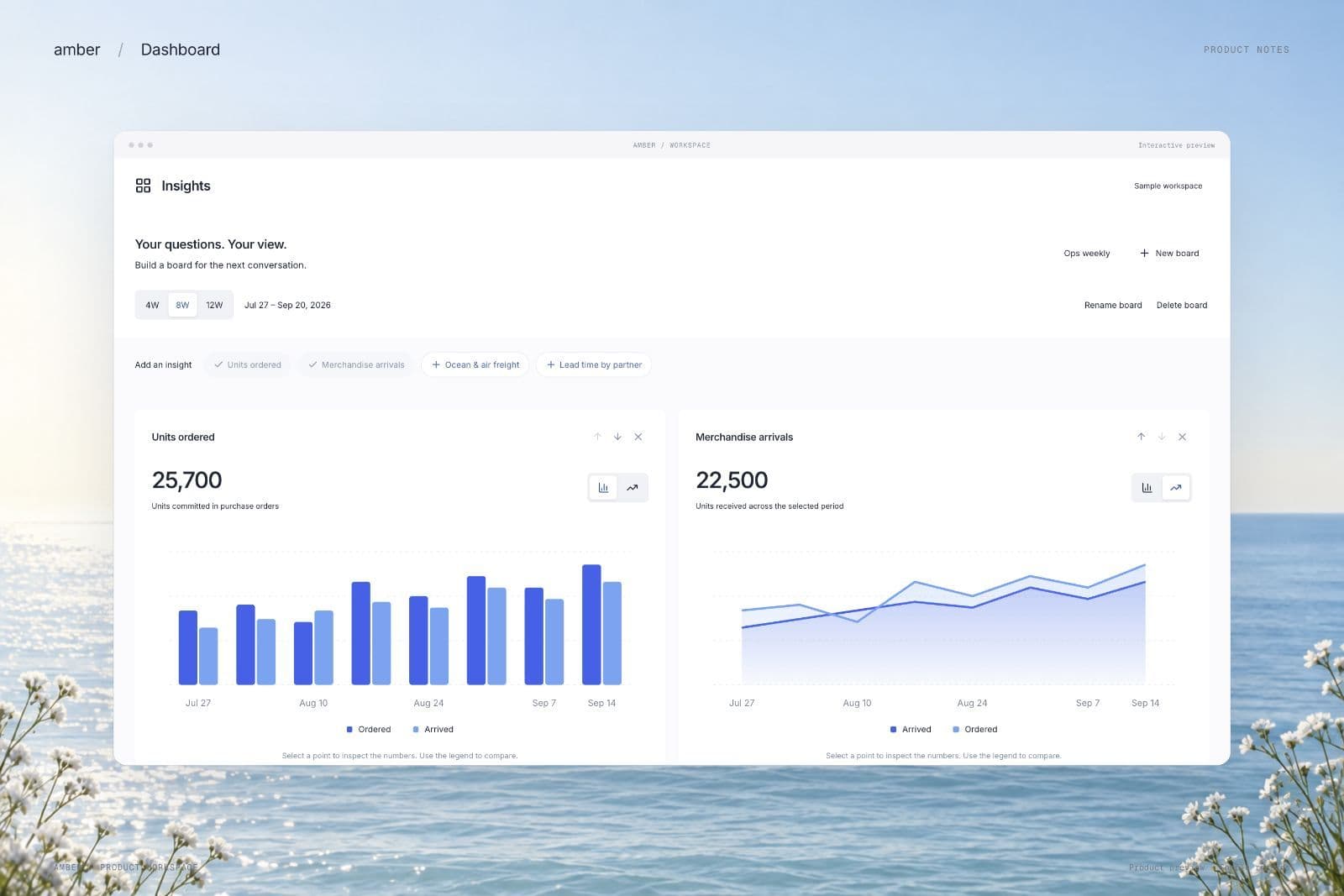The width and height of the screenshot is (1344, 896).
Task: Select the Jul 27 Ordered bar
Action: [x=188, y=647]
